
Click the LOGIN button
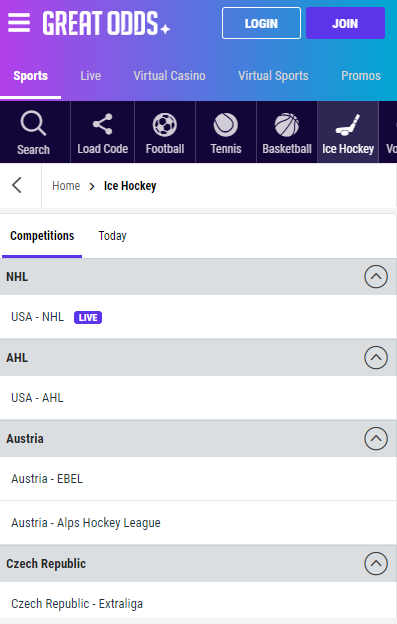pos(261,23)
